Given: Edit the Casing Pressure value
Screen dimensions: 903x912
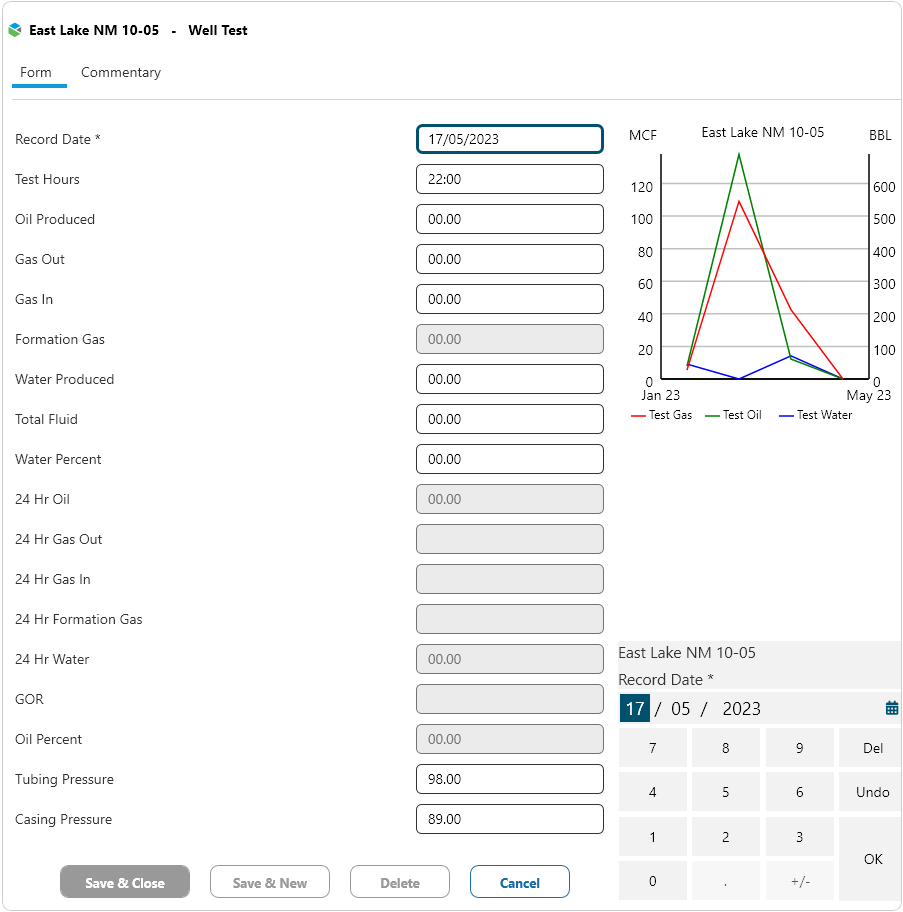Looking at the screenshot, I should (x=509, y=819).
